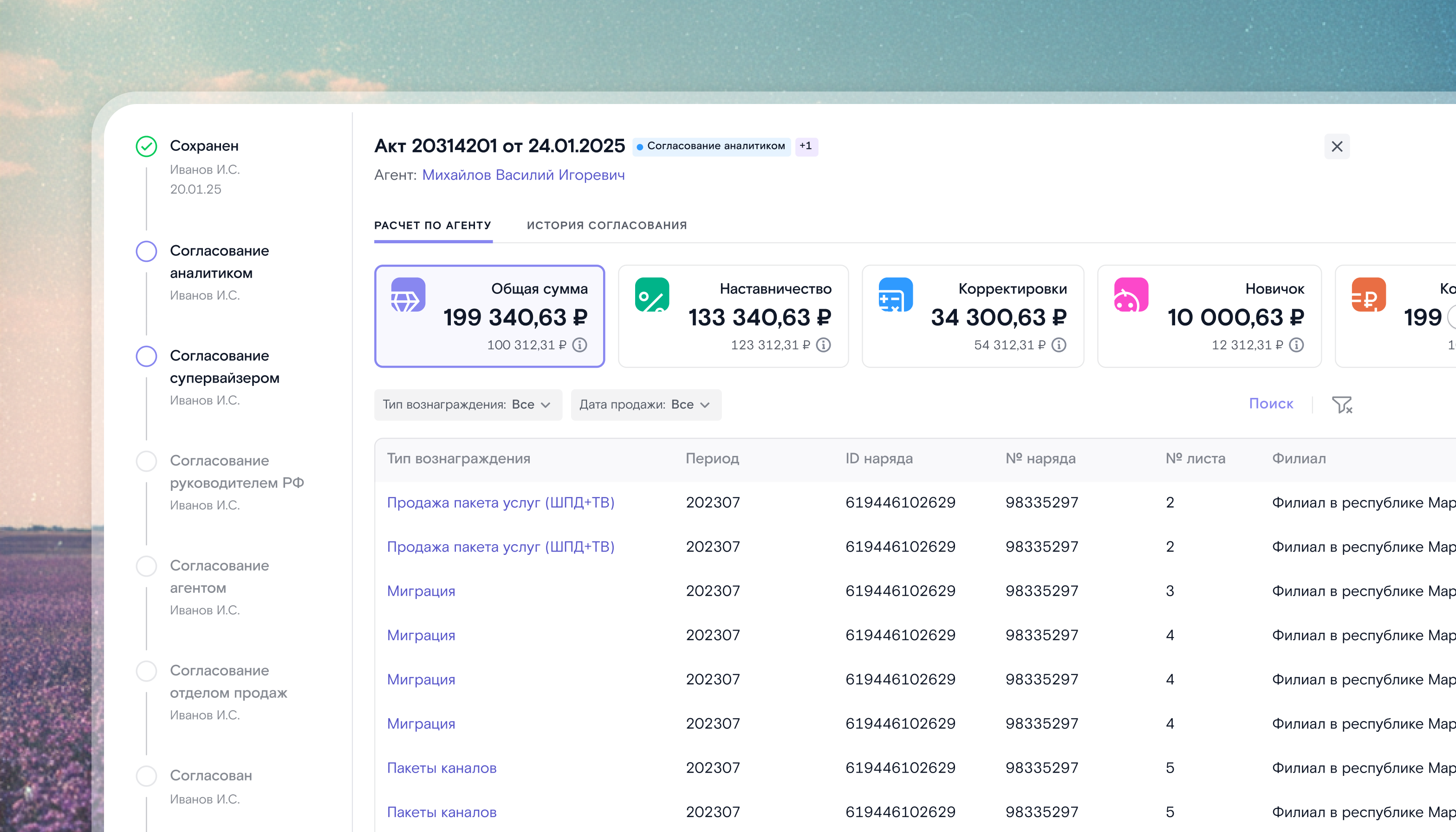The image size is (1456, 832).
Task: Open the Дата продажи filter dropdown
Action: tap(646, 404)
